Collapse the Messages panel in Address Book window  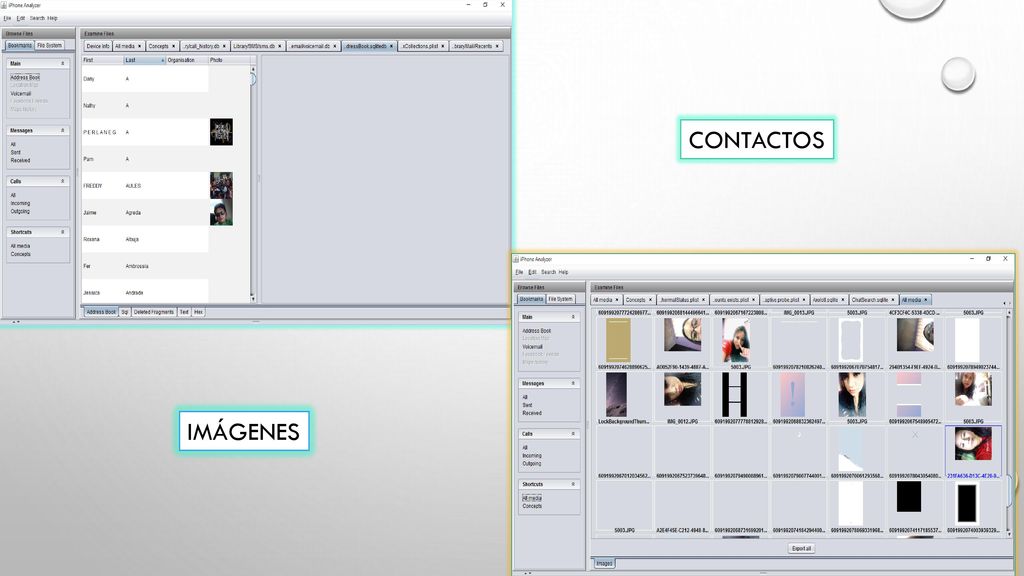pyautogui.click(x=63, y=131)
